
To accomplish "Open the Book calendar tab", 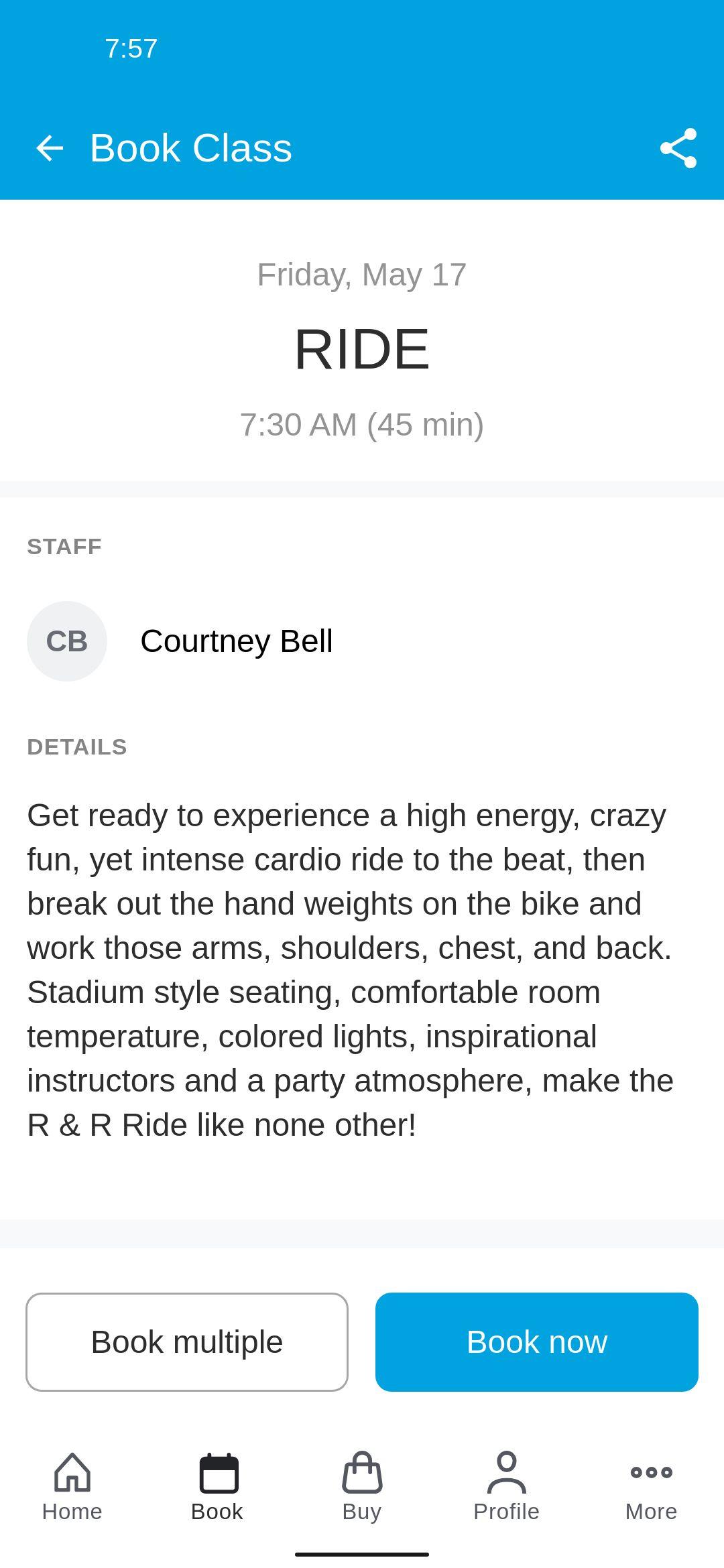I will point(217,1486).
